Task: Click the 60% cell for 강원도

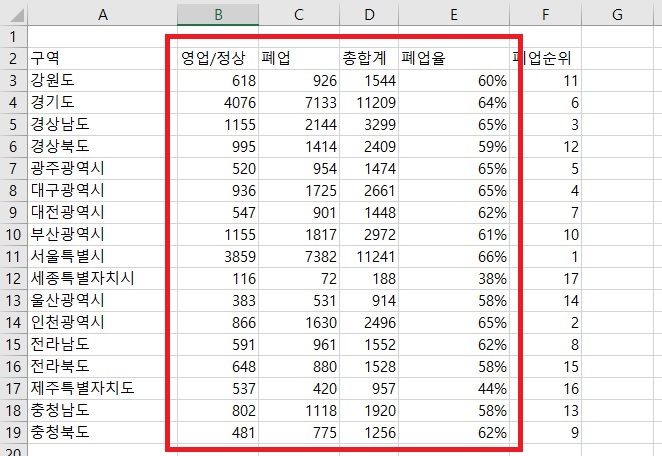Action: [x=454, y=80]
